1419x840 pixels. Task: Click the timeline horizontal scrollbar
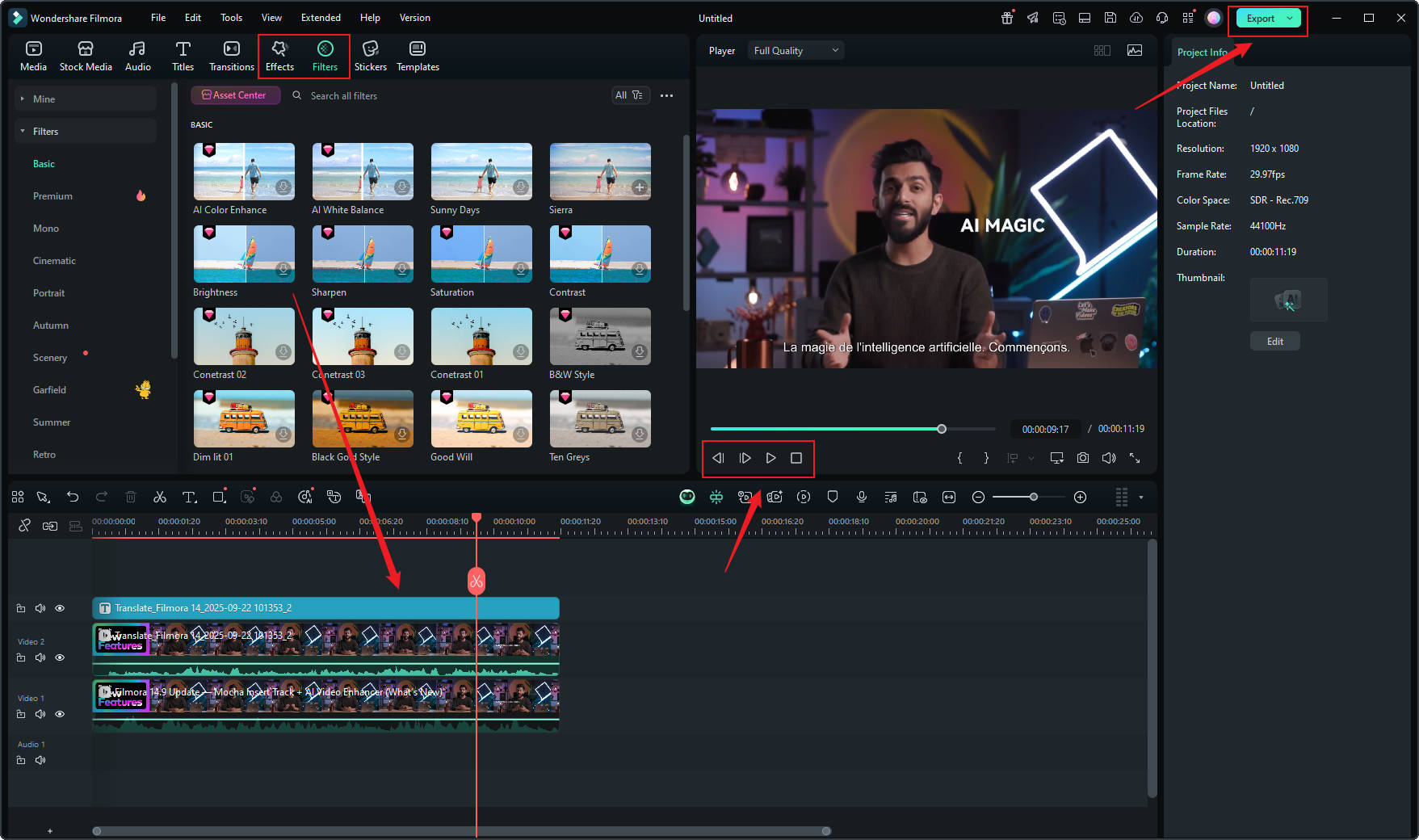pos(462,831)
